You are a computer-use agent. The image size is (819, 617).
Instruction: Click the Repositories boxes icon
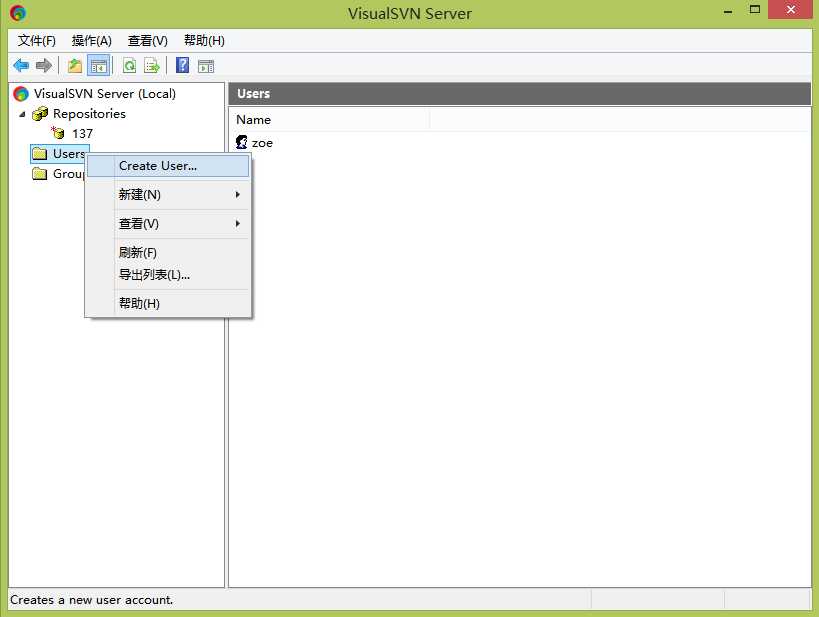pyautogui.click(x=40, y=113)
